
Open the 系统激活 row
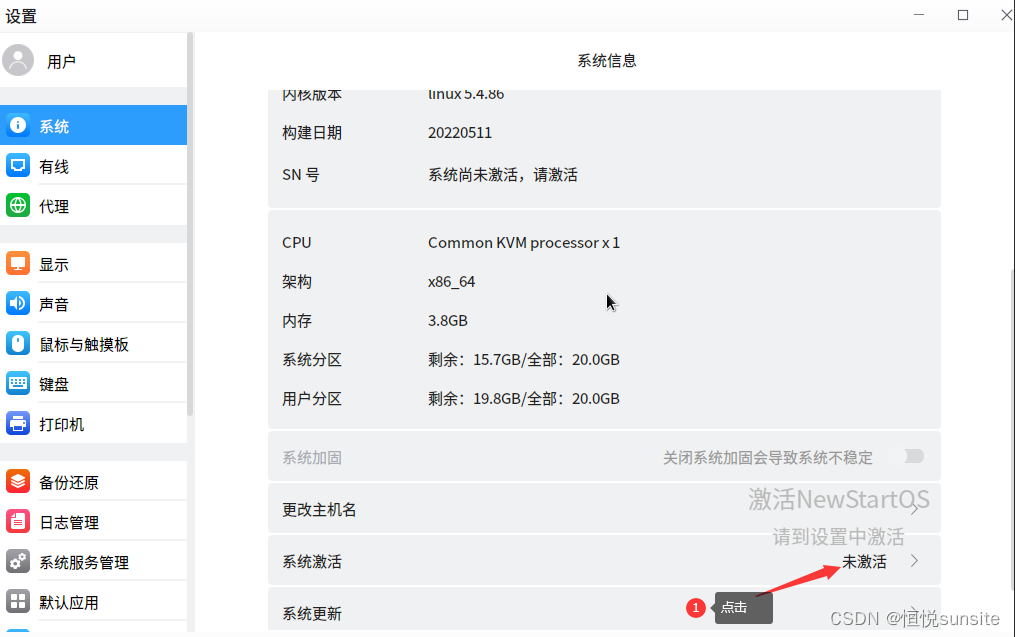[604, 561]
